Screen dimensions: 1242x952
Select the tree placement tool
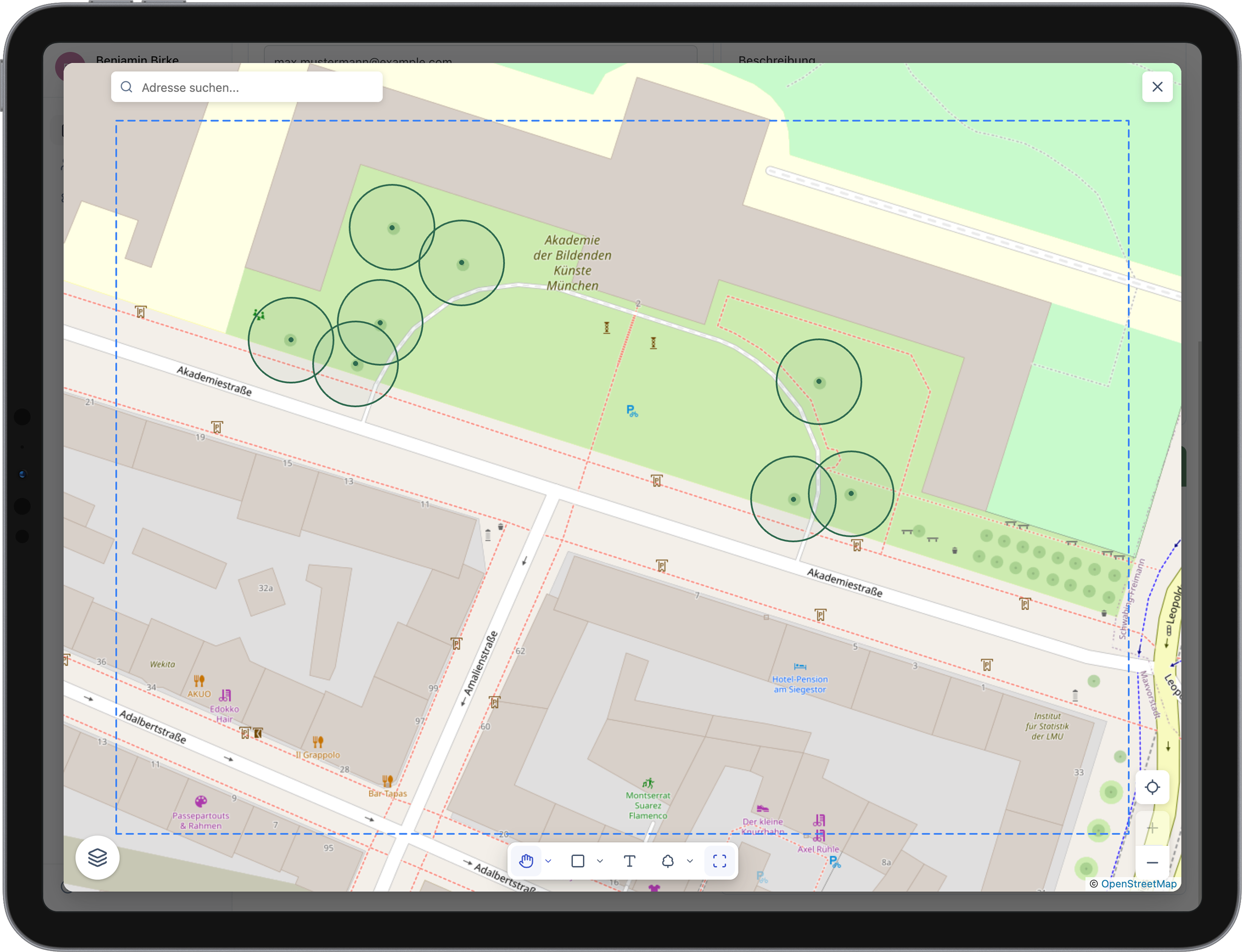[669, 861]
